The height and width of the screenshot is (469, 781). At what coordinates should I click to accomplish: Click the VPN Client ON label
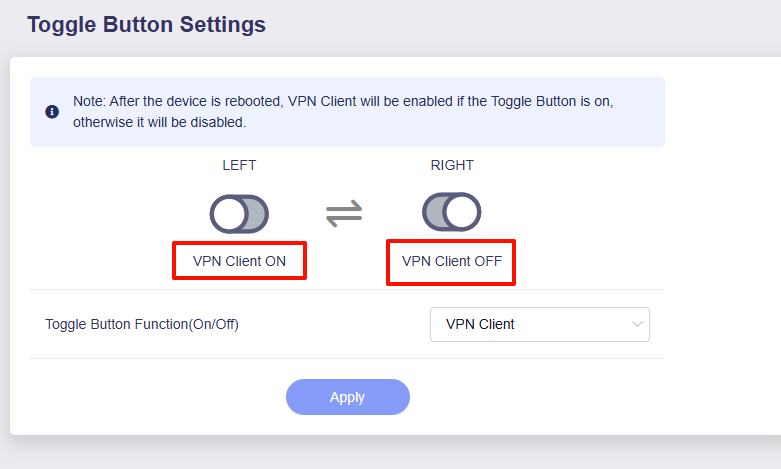pyautogui.click(x=239, y=261)
